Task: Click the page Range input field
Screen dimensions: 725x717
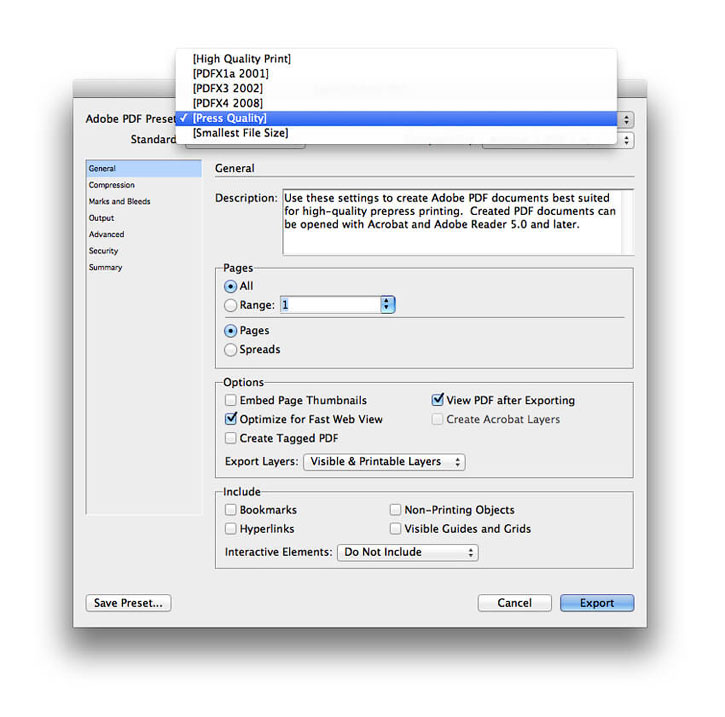Action: pyautogui.click(x=330, y=305)
